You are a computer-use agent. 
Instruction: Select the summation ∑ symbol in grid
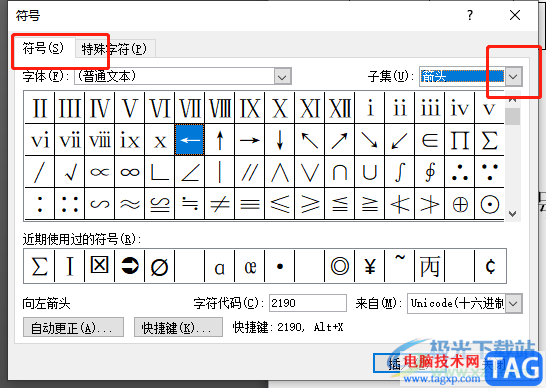click(x=489, y=140)
